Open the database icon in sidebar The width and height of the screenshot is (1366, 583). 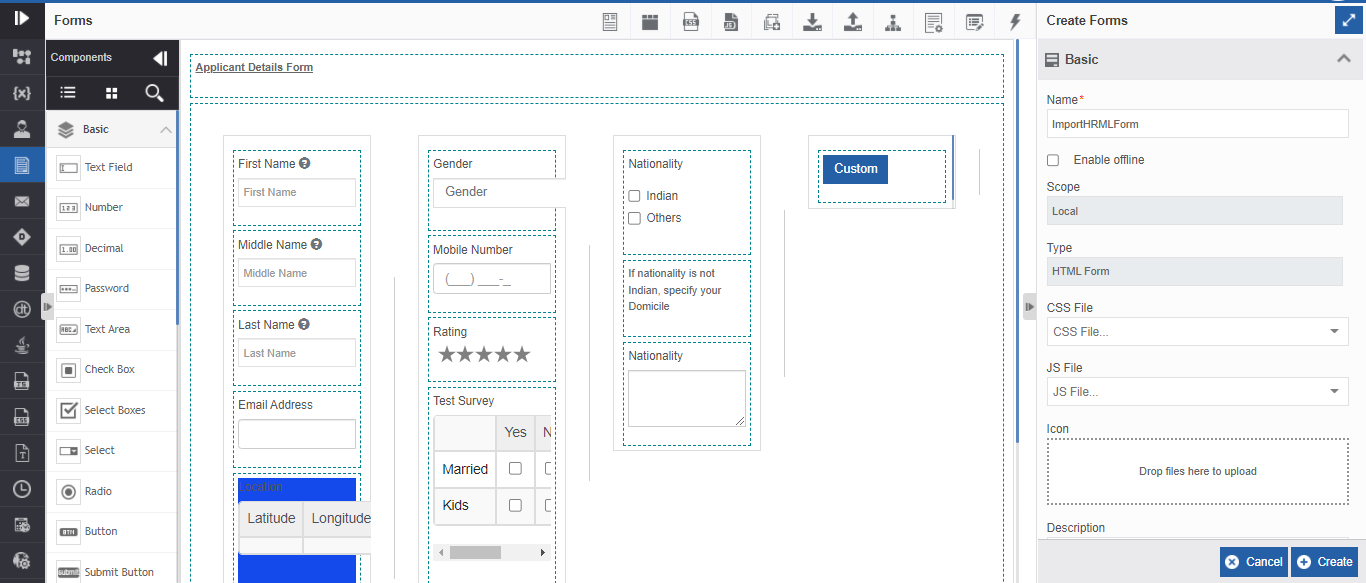[x=22, y=273]
